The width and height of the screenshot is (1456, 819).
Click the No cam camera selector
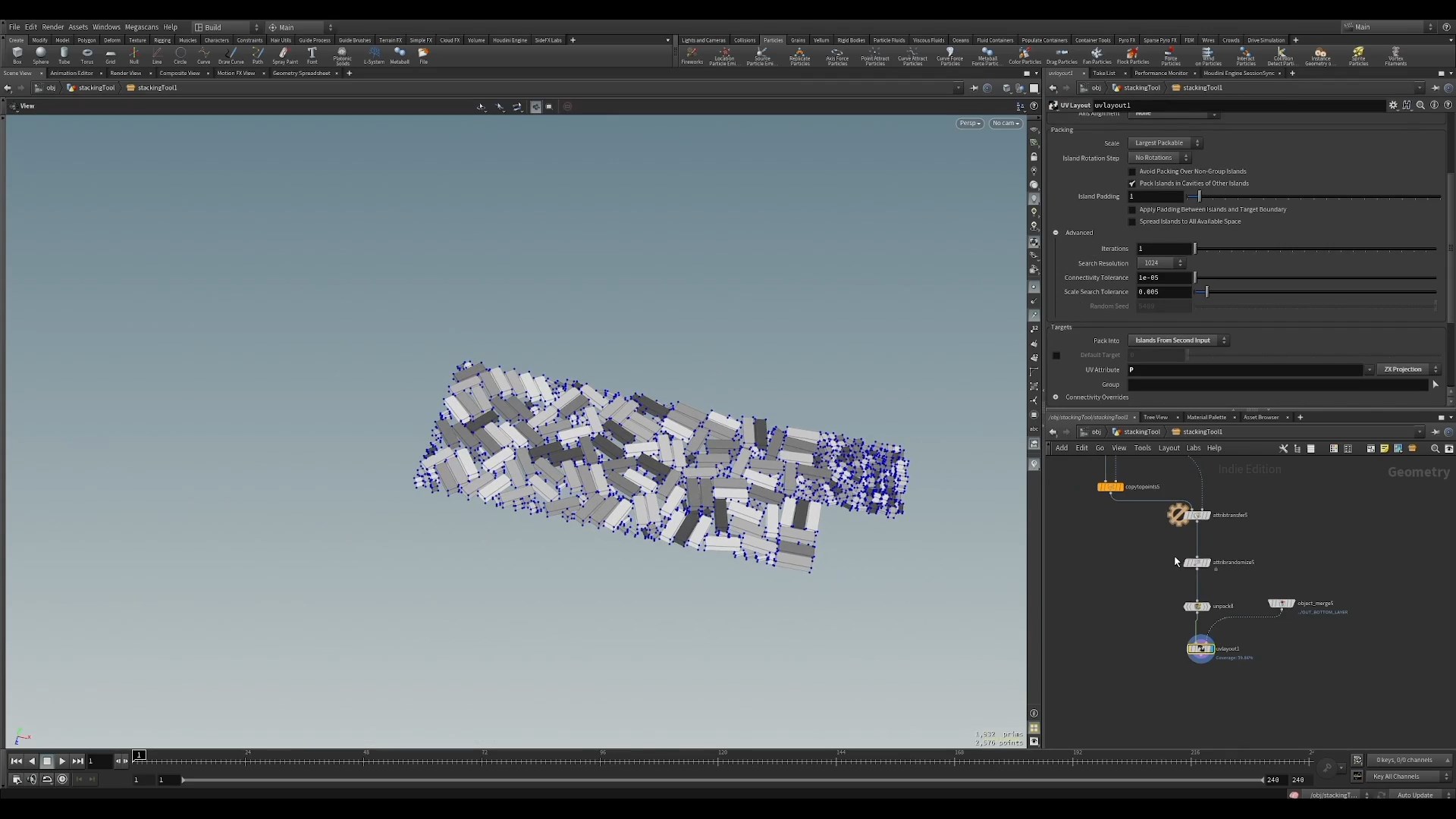tap(1005, 123)
